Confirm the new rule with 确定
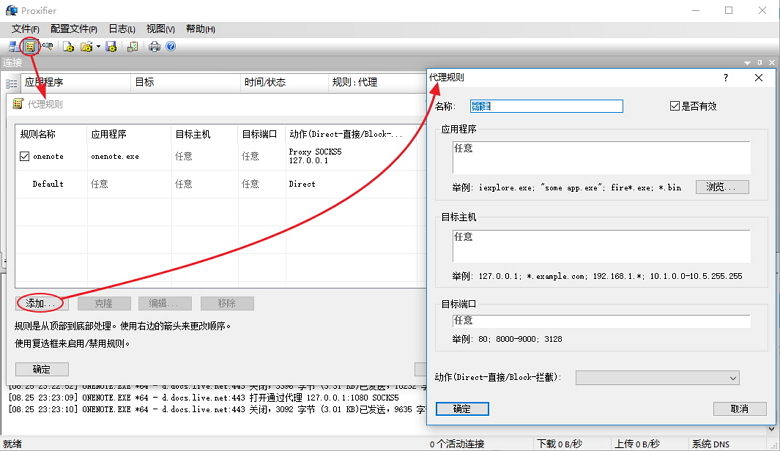The image size is (780, 451). (x=462, y=409)
